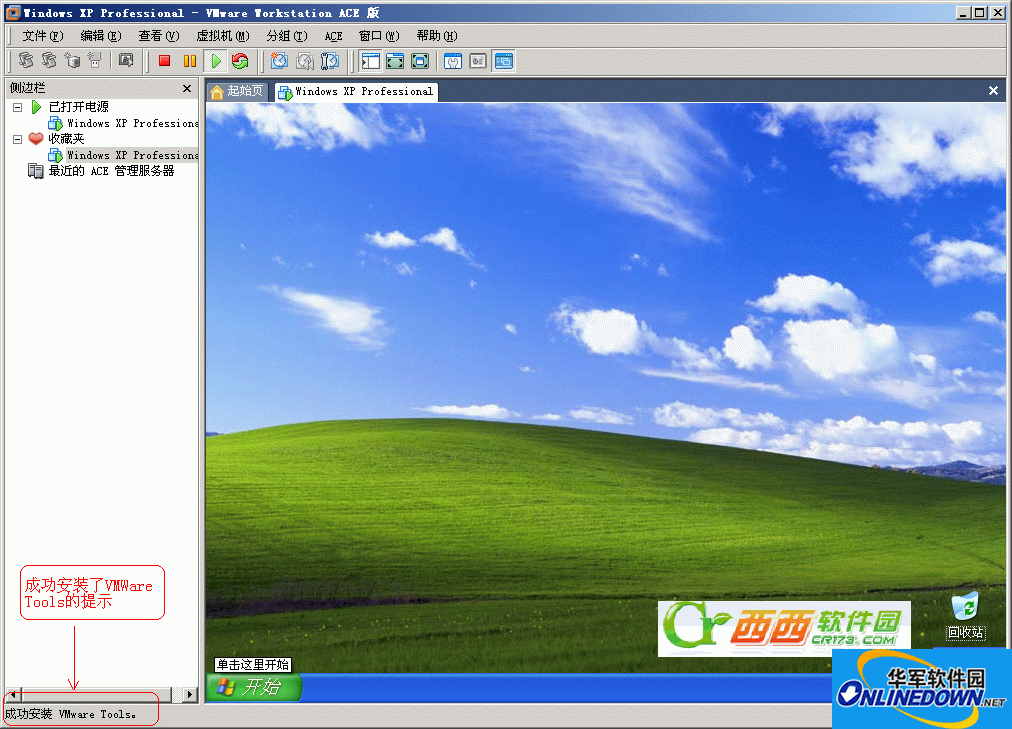Click the orange Suspend button
The width and height of the screenshot is (1012, 729).
pos(190,61)
